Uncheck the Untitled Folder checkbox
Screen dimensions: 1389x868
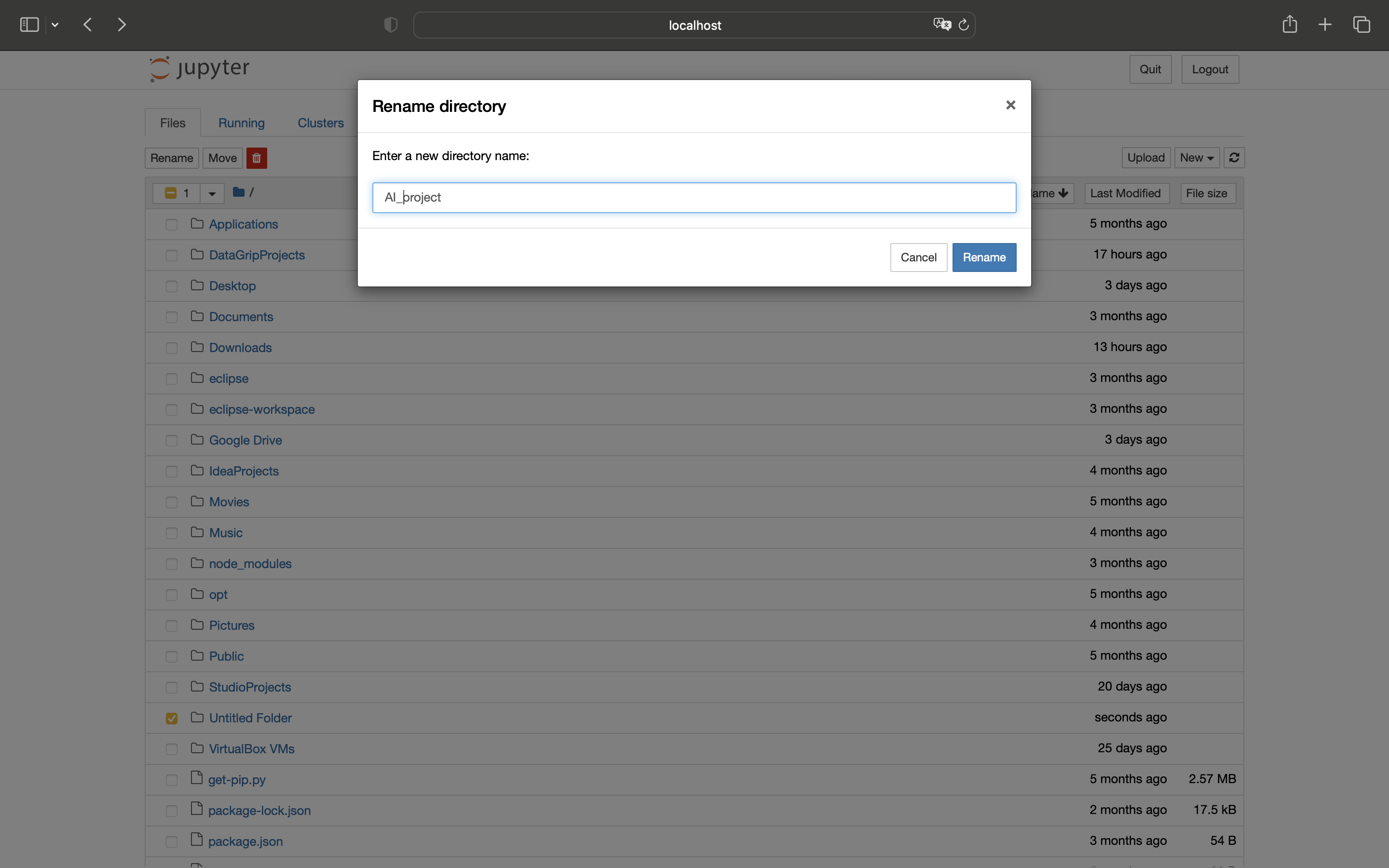(172, 718)
